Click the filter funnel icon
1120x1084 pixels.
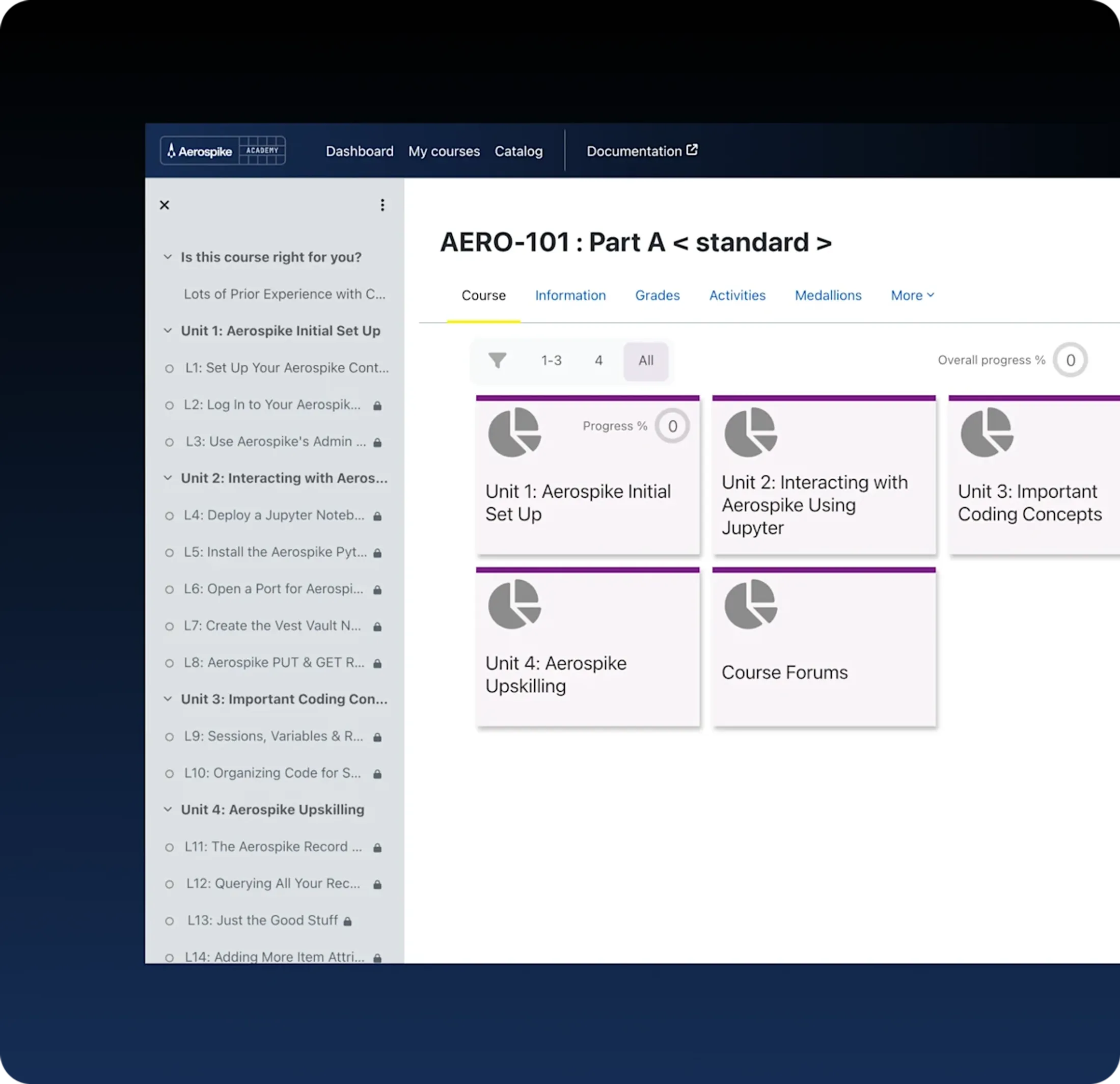(x=497, y=361)
